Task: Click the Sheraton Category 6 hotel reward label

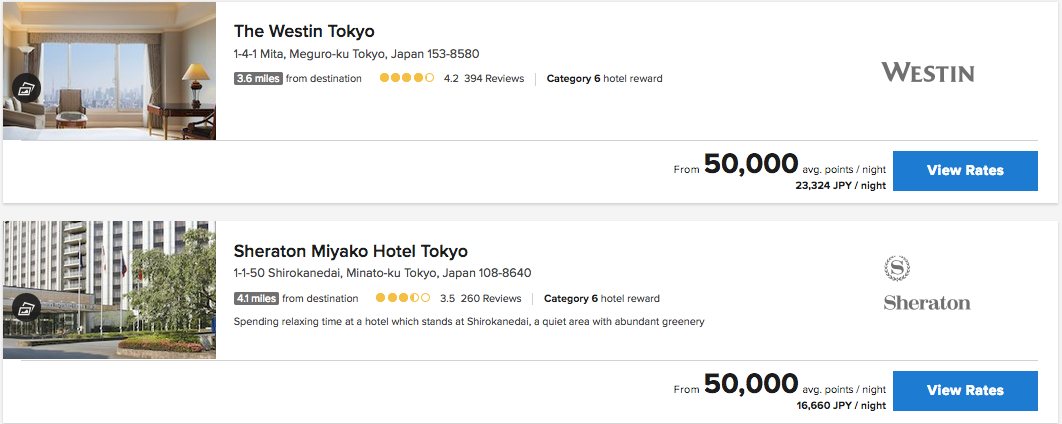Action: coord(601,298)
